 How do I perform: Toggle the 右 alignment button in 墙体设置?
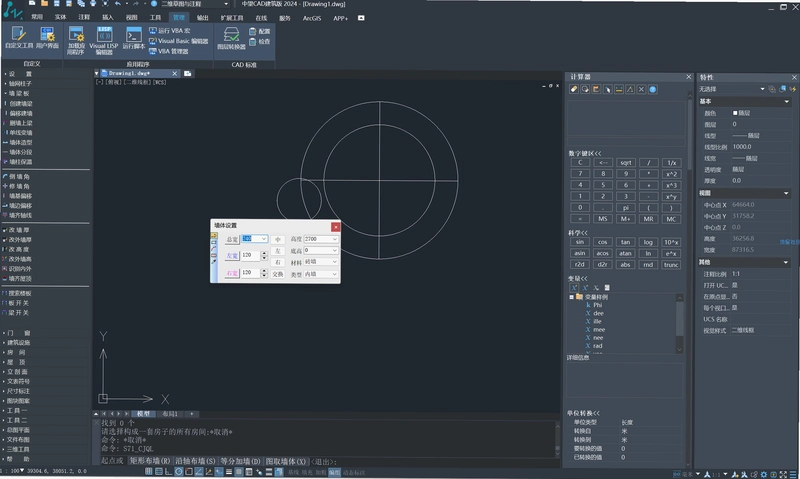point(278,262)
